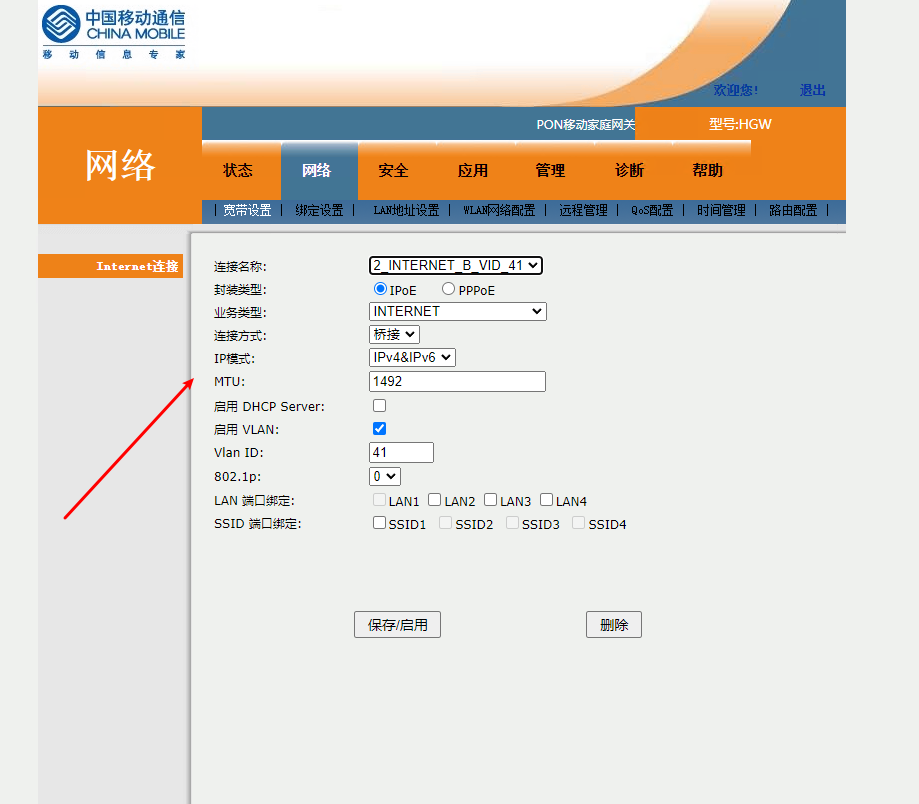Select the IPoE encapsulation option
The height and width of the screenshot is (804, 919).
(380, 289)
